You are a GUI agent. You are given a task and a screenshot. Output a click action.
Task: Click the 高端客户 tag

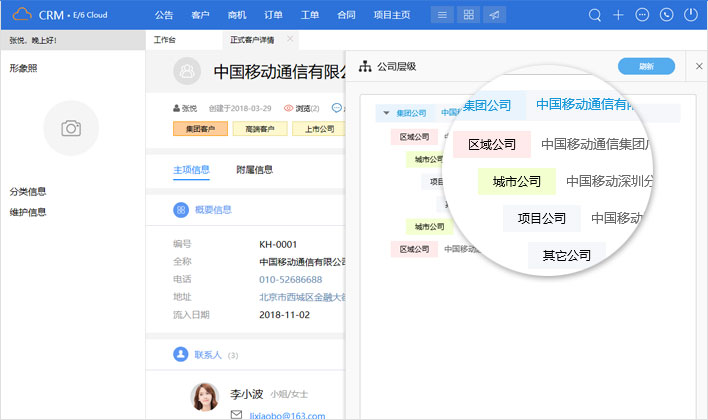tap(260, 129)
